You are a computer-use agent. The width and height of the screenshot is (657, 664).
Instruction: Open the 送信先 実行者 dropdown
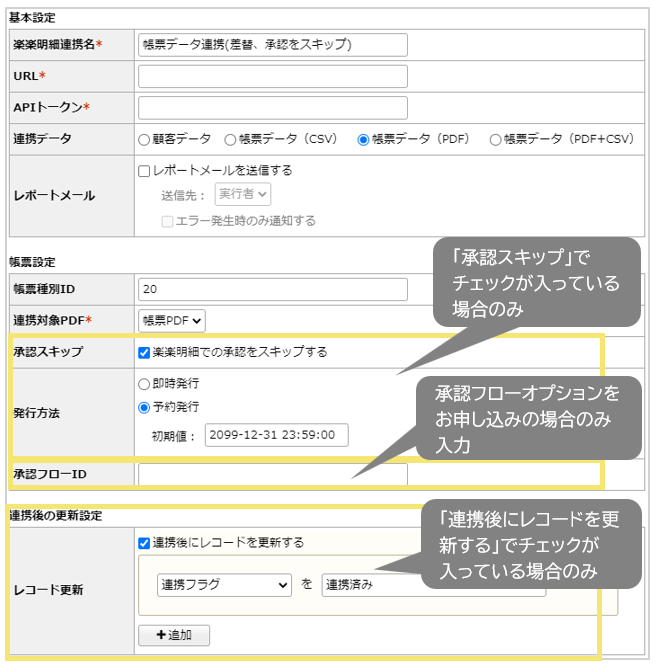pyautogui.click(x=243, y=195)
